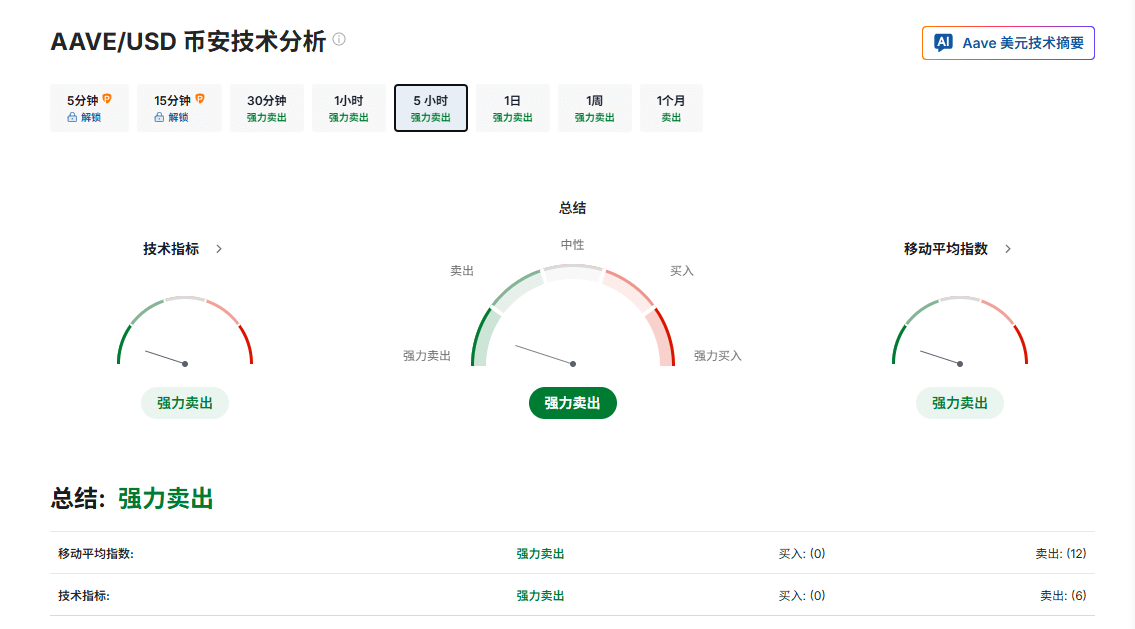Open Aave 美元技术摘要 button
This screenshot has width=1135, height=629.
(x=1008, y=43)
